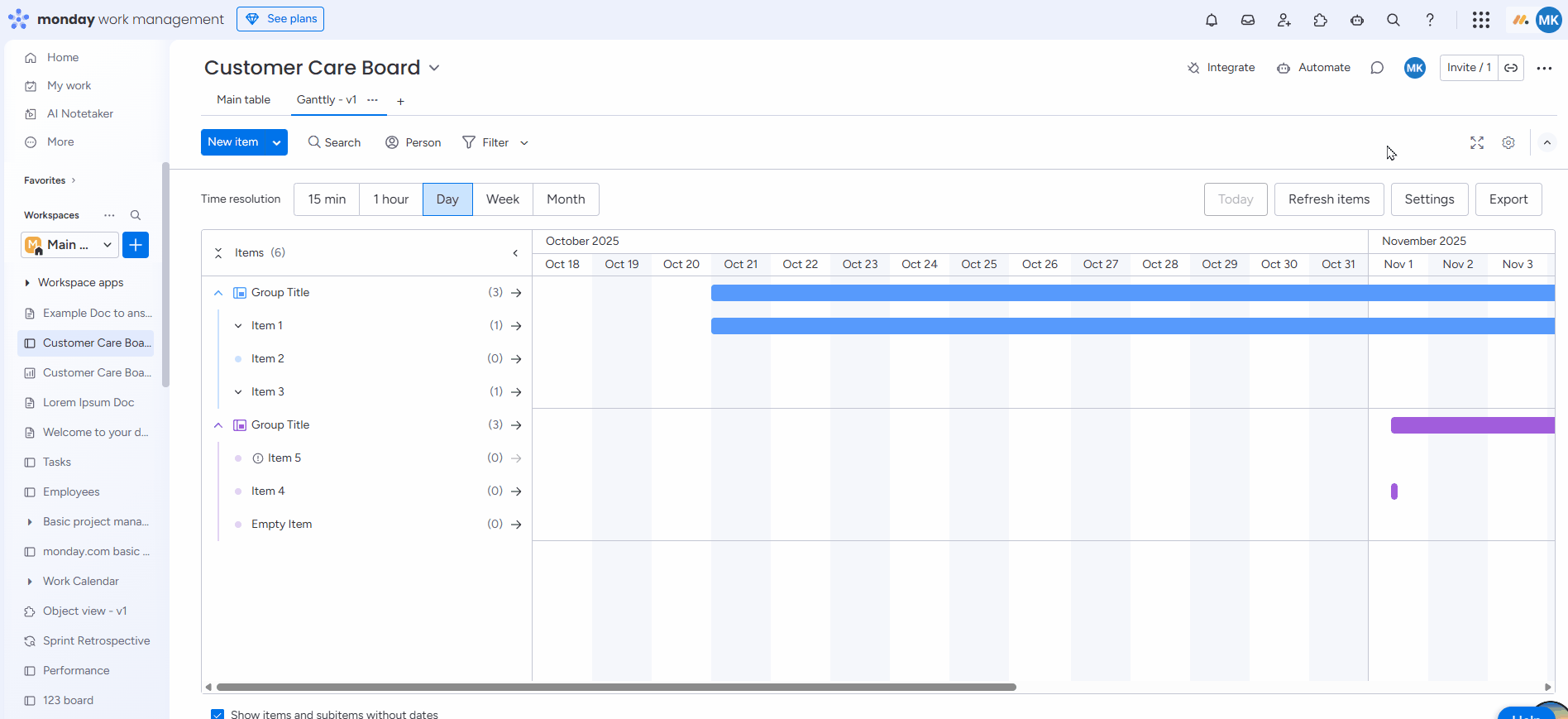Expand Workspace apps tree item
1568x719 pixels.
[27, 283]
